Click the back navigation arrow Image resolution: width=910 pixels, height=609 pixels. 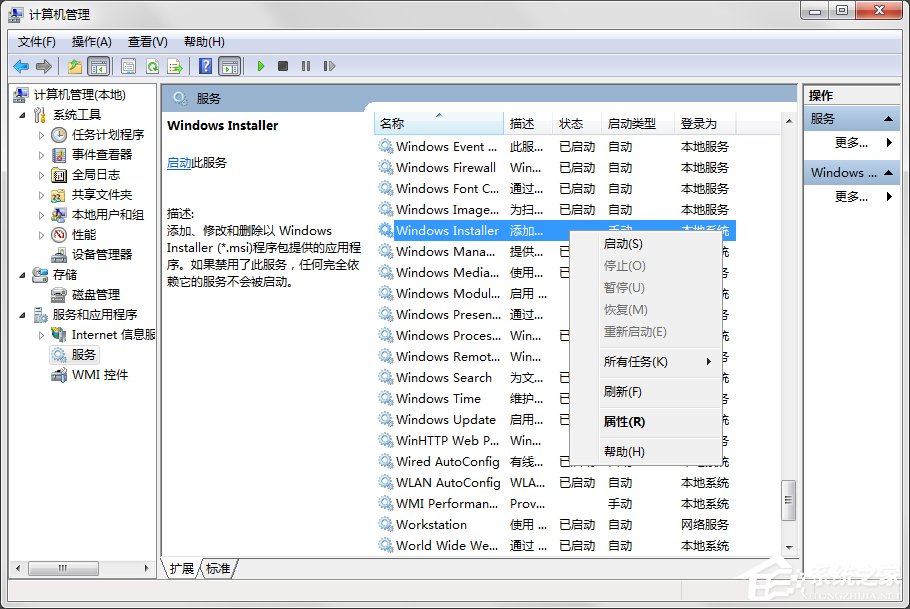click(x=20, y=66)
